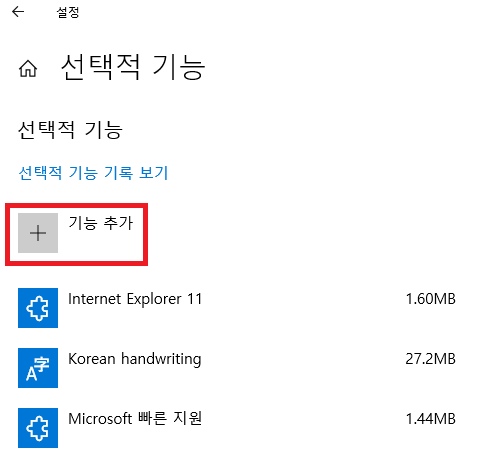Click the word handwriting in the list
484x458 pixels.
161,359
